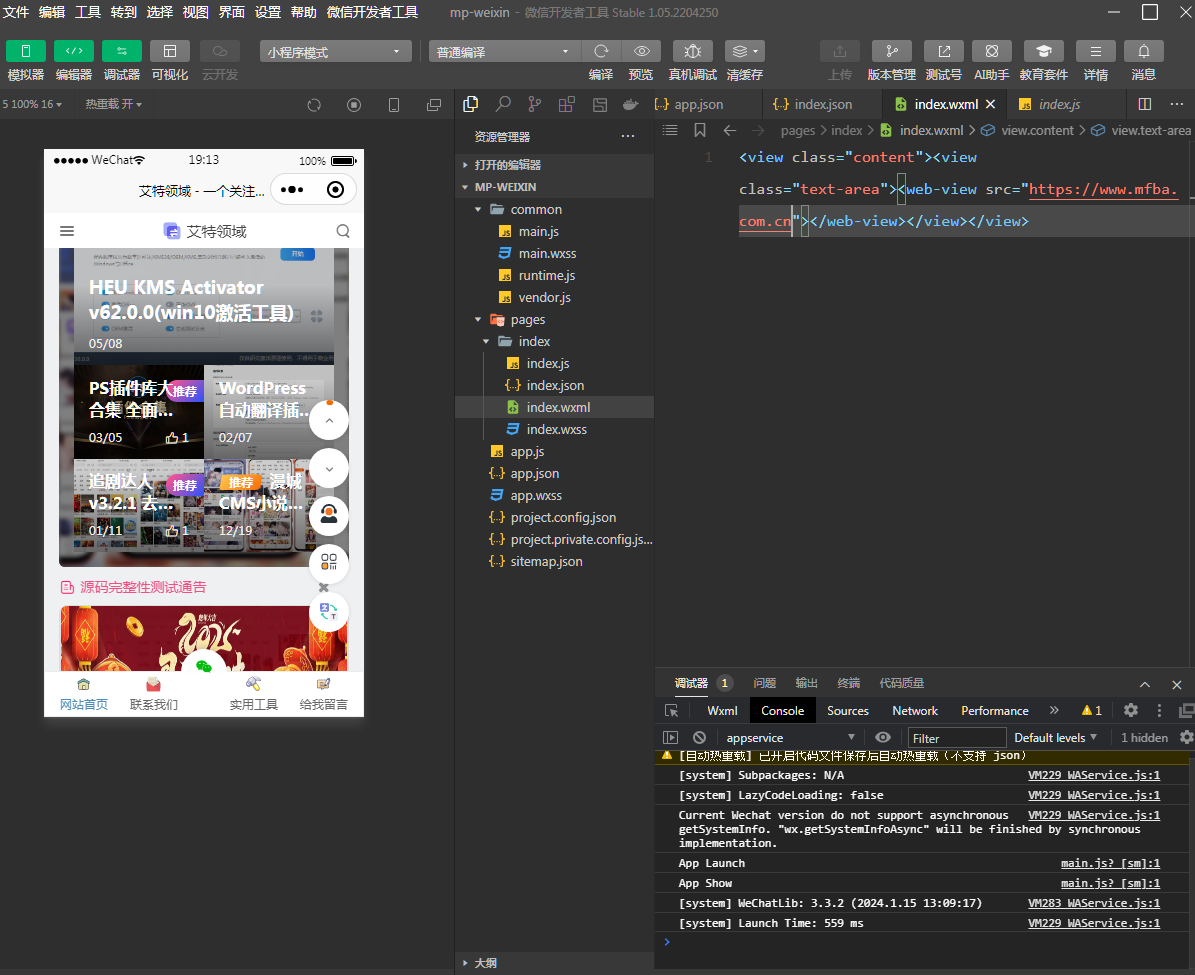This screenshot has width=1195, height=975.
Task: Toggle the simulator panel button
Action: tap(26, 51)
